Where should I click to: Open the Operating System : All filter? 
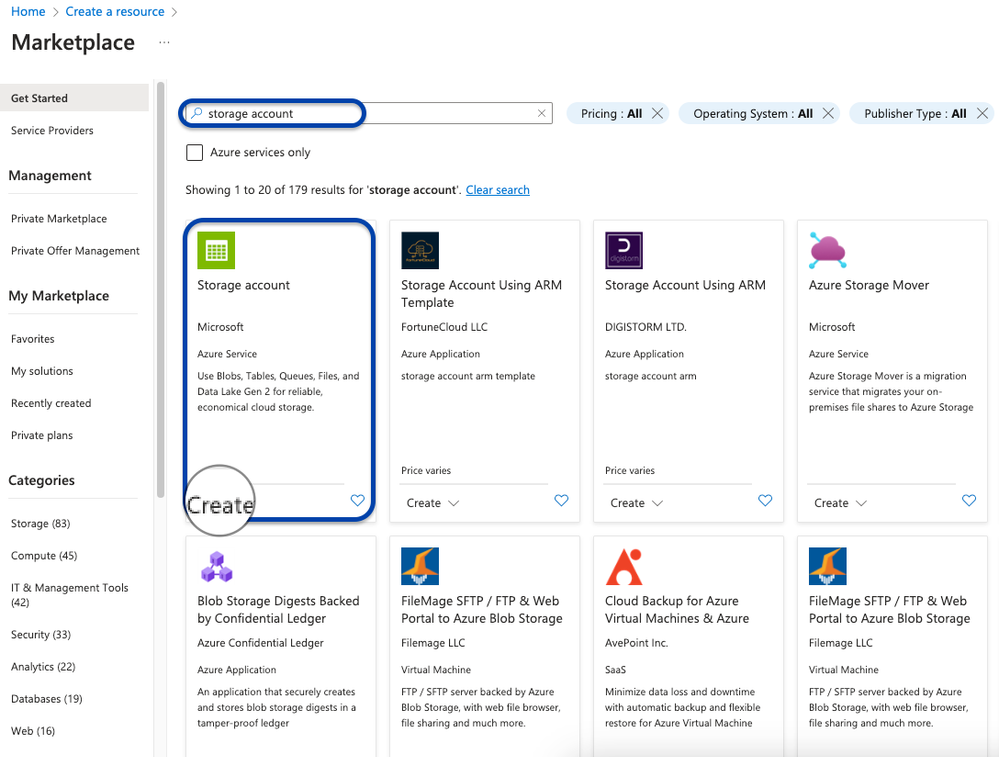[x=753, y=113]
